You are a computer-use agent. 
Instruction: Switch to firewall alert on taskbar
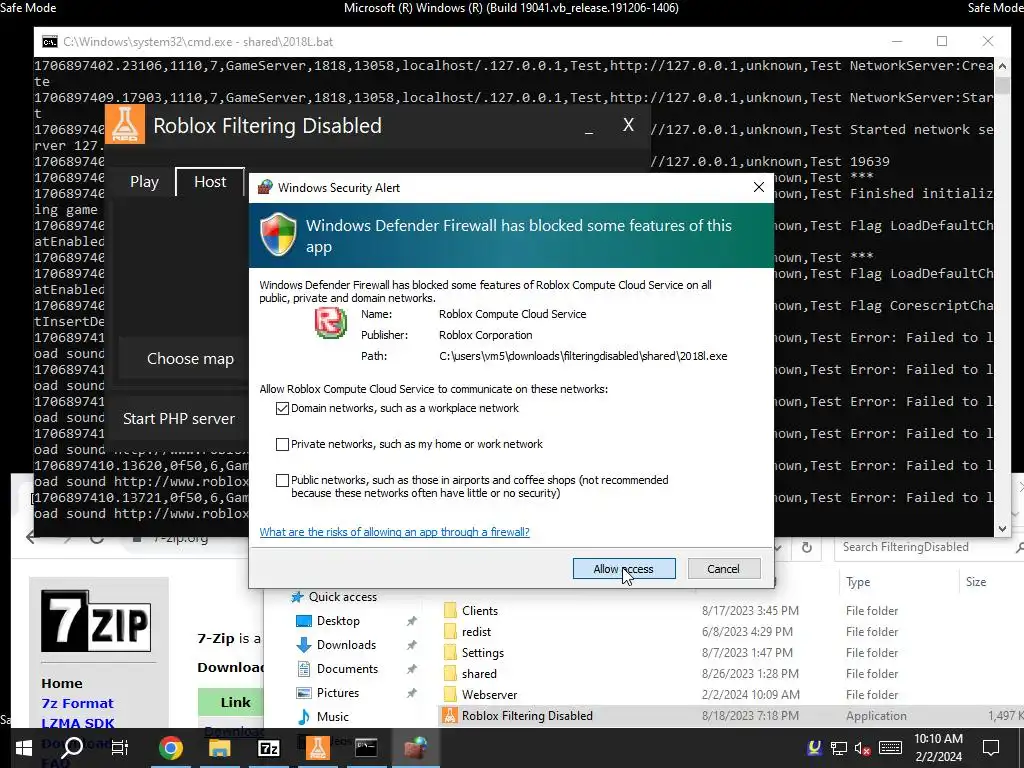tap(415, 748)
